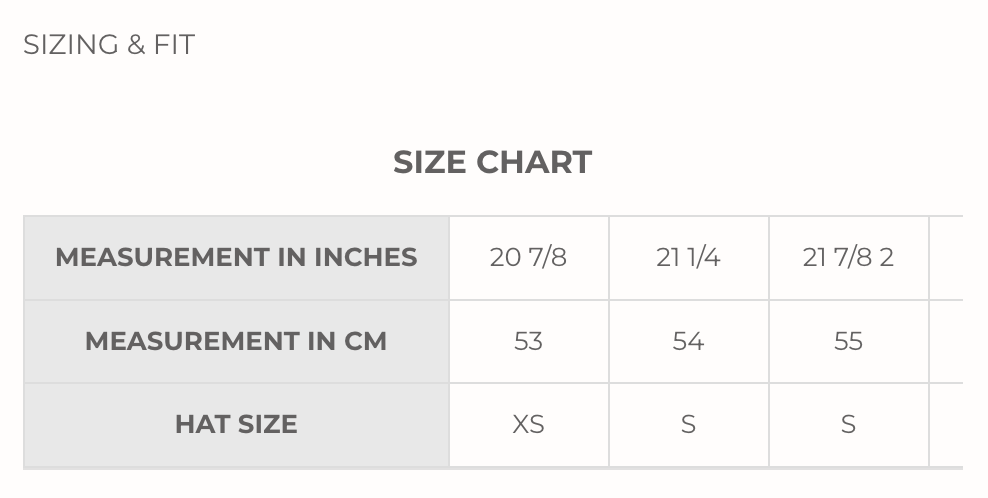Click the 54 cm cell

click(688, 341)
